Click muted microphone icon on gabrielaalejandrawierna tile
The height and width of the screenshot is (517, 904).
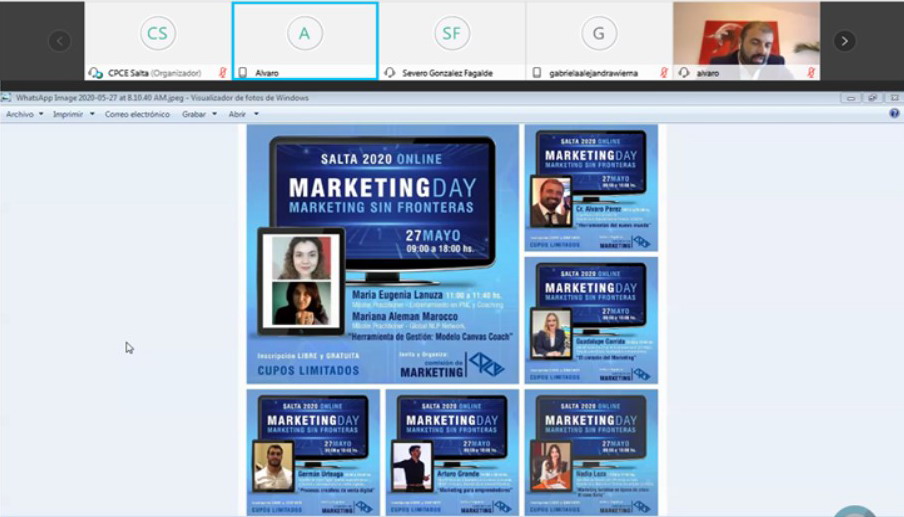click(x=664, y=73)
